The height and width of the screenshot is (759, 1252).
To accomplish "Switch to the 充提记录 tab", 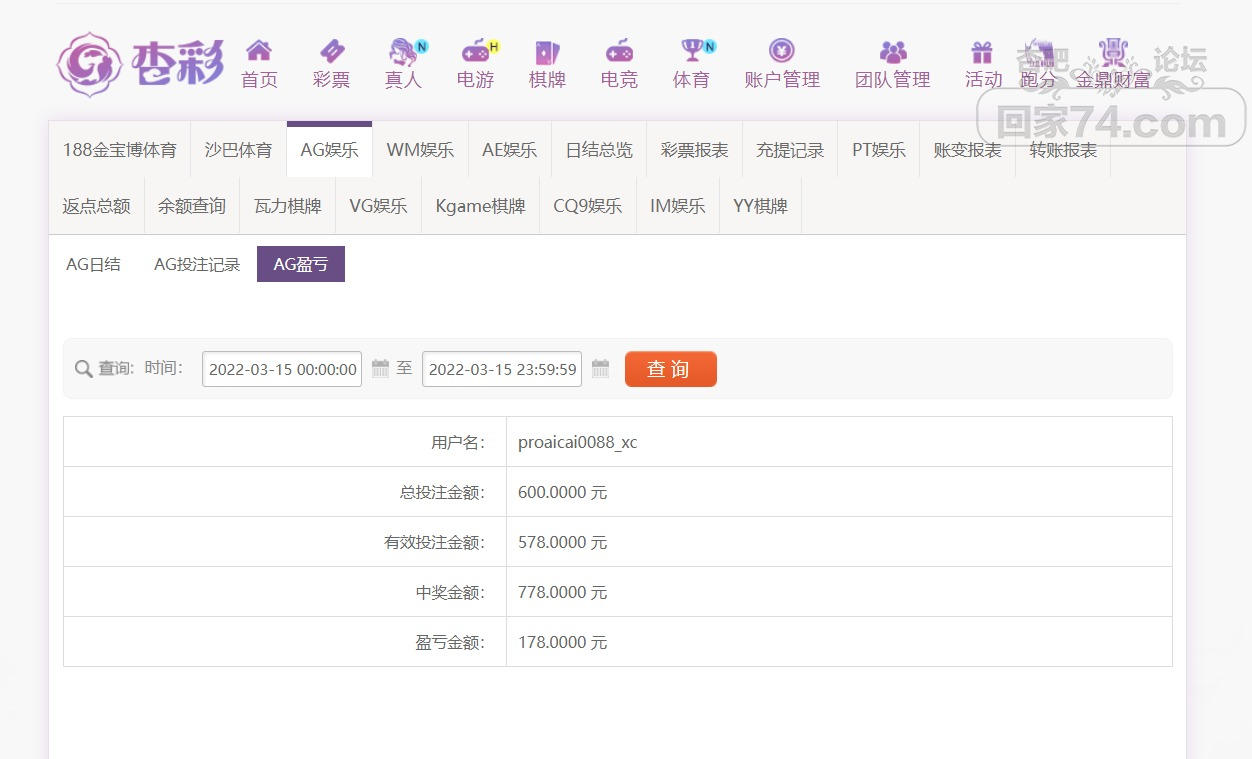I will click(790, 150).
